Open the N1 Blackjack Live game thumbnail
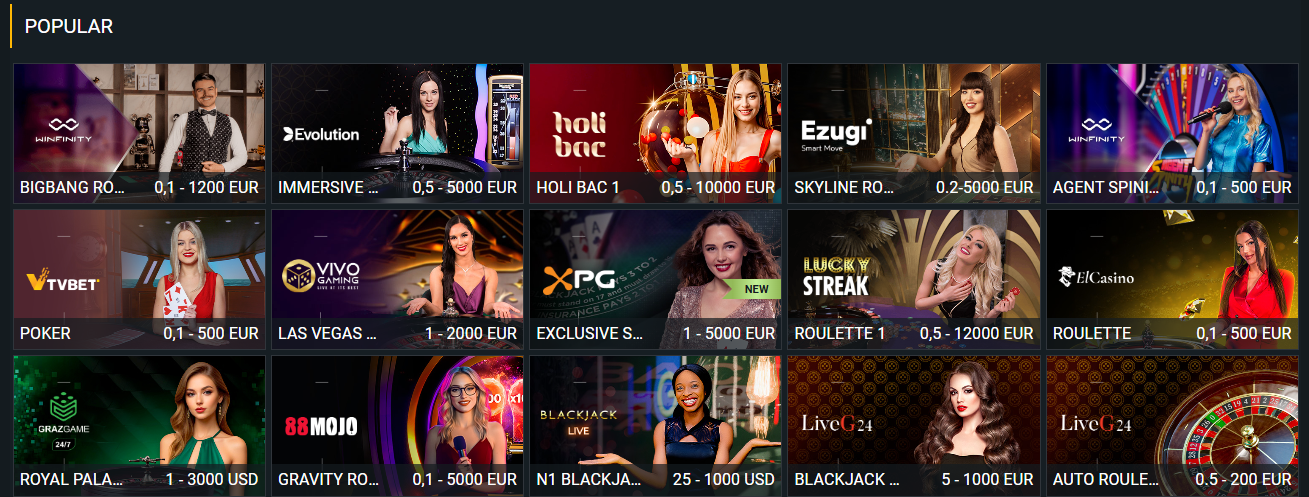 point(655,425)
